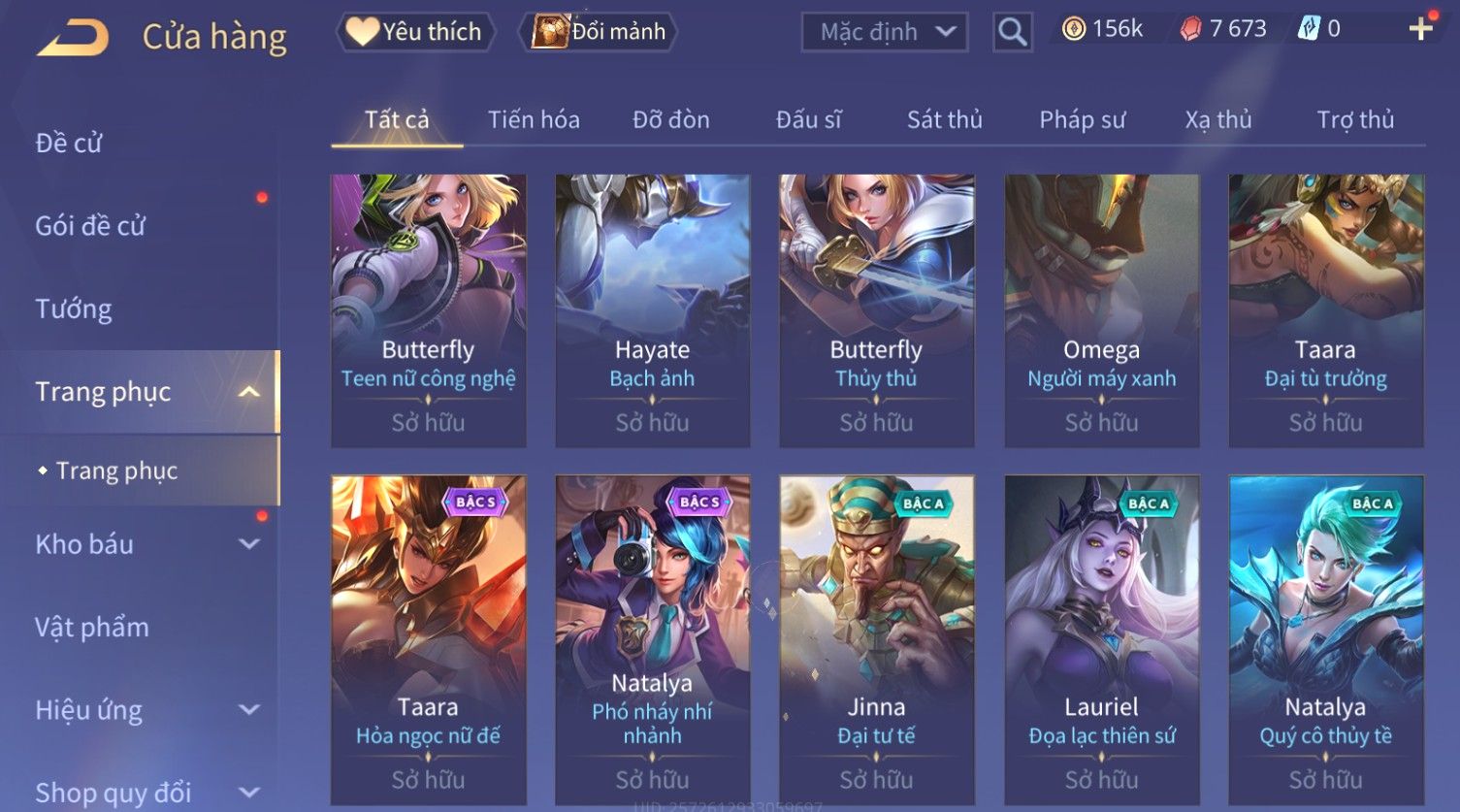
Task: Click the blue voucher currency icon
Action: point(1309,29)
